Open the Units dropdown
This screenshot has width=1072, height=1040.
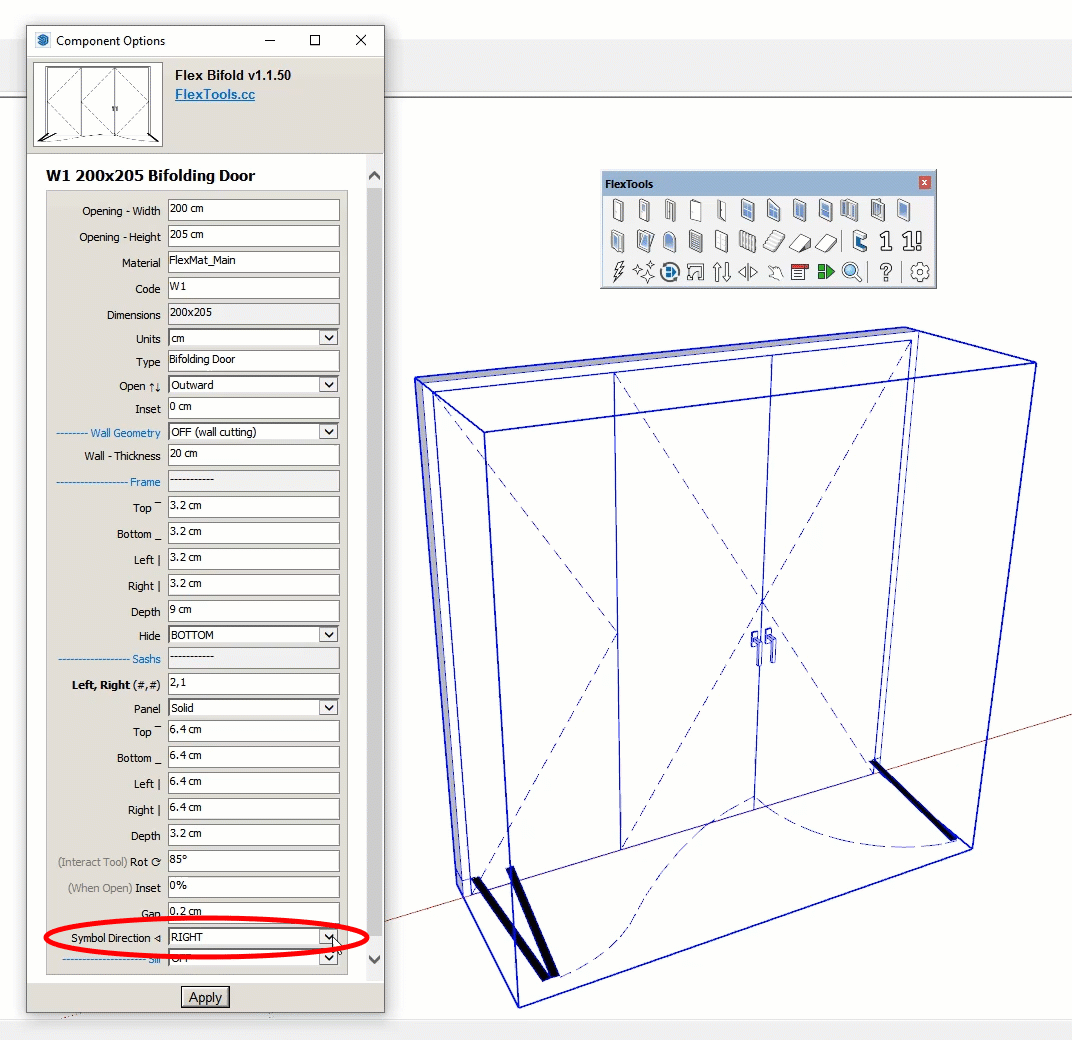pyautogui.click(x=327, y=337)
